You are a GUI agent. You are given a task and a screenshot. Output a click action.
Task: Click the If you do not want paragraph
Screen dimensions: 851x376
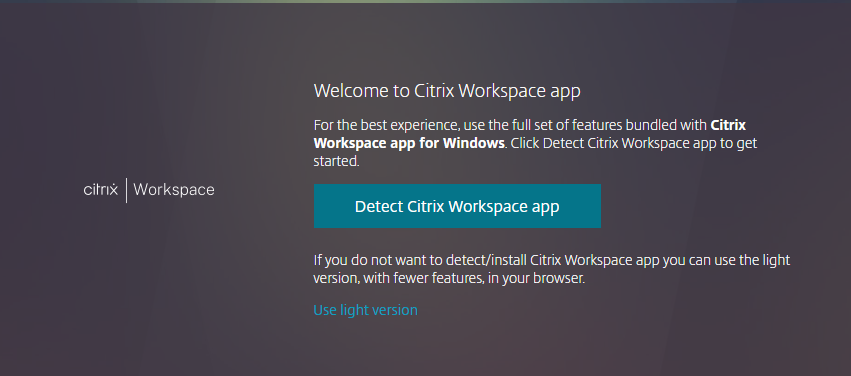[552, 269]
